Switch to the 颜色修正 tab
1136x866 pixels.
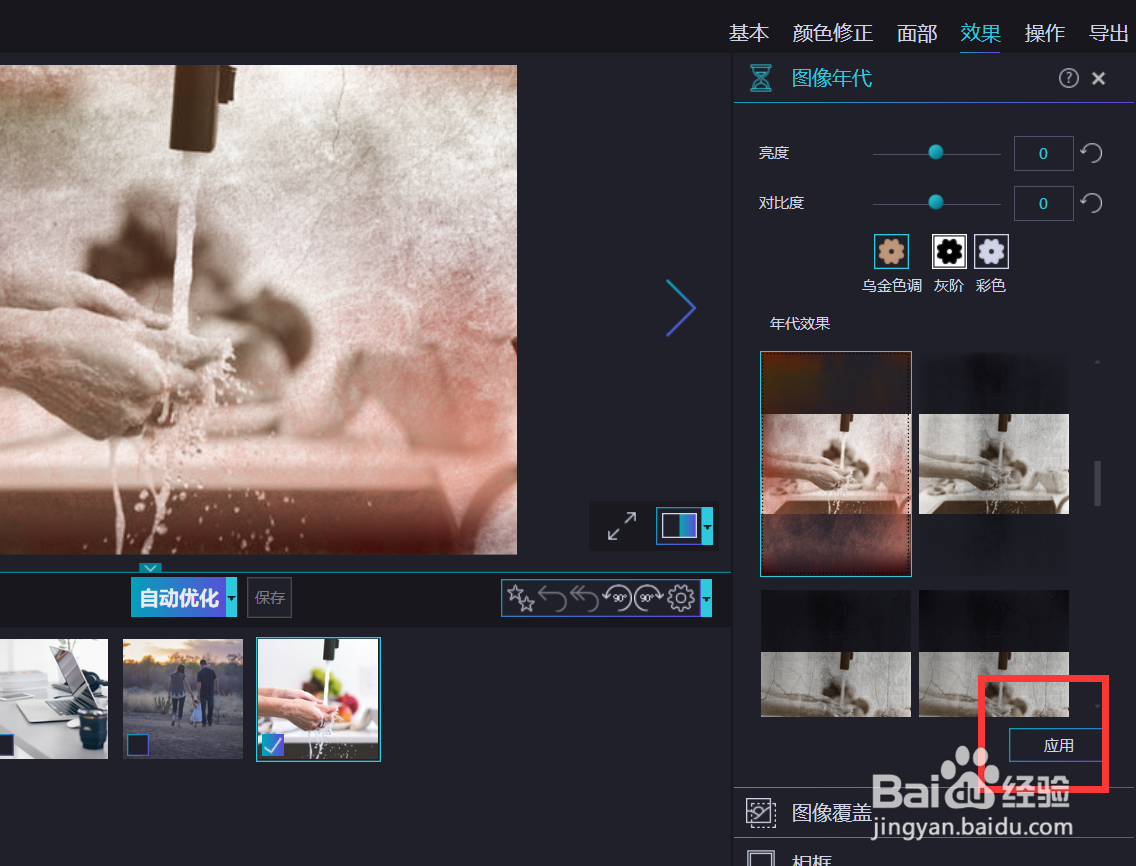point(832,32)
